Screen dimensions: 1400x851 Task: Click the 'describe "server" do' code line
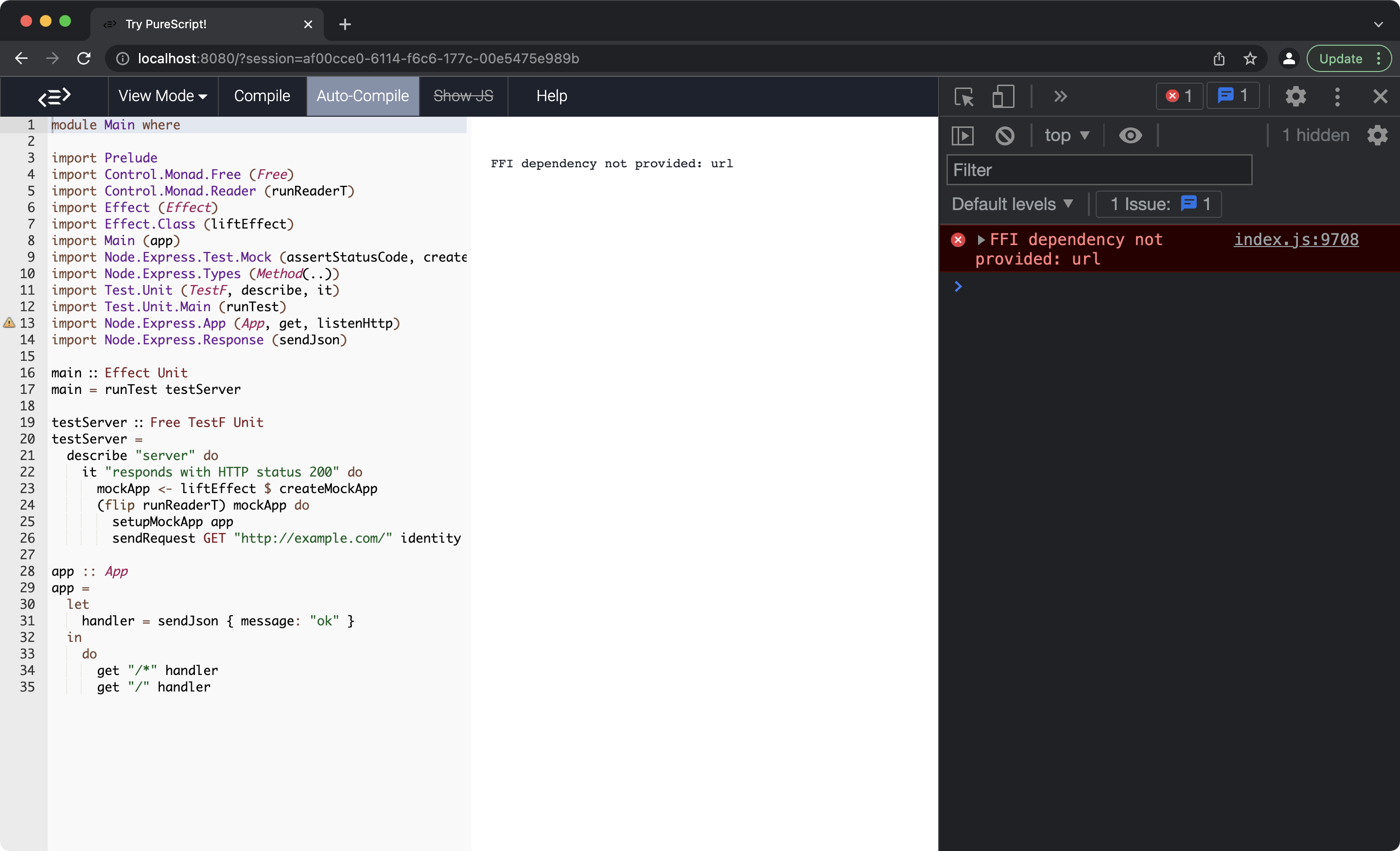142,455
